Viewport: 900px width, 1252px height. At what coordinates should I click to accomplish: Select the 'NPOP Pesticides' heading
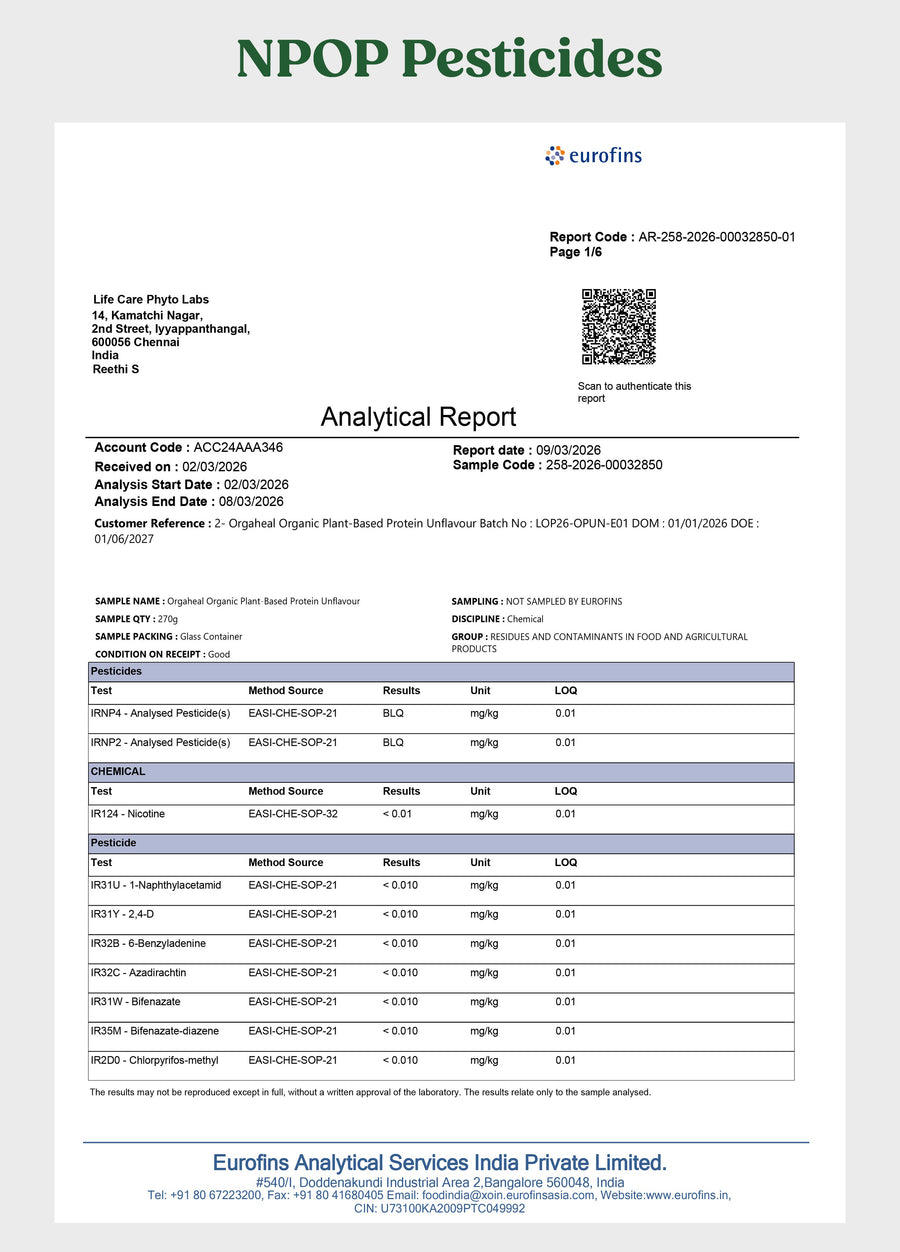[450, 59]
